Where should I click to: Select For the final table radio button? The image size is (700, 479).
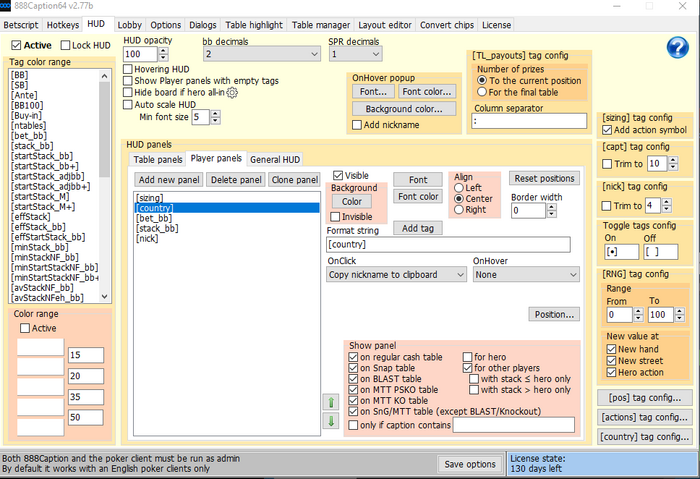482,92
